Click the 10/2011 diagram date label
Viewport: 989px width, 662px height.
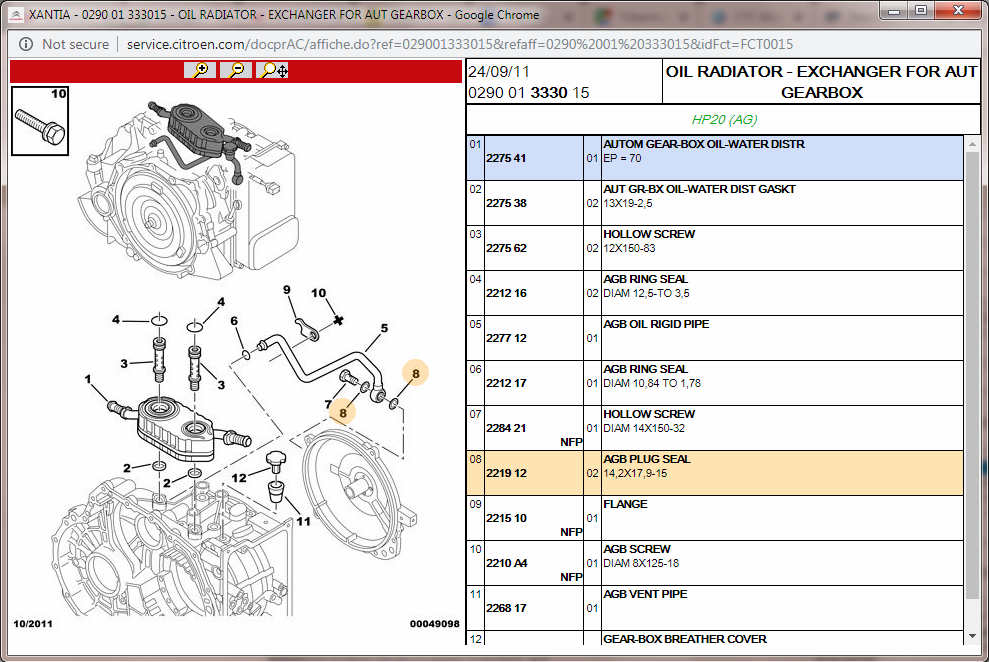point(33,624)
